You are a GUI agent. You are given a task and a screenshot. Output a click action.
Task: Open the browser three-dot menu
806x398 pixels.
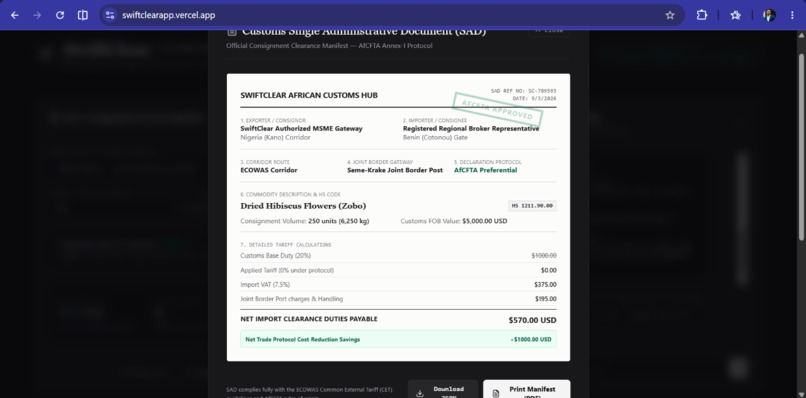click(x=792, y=15)
